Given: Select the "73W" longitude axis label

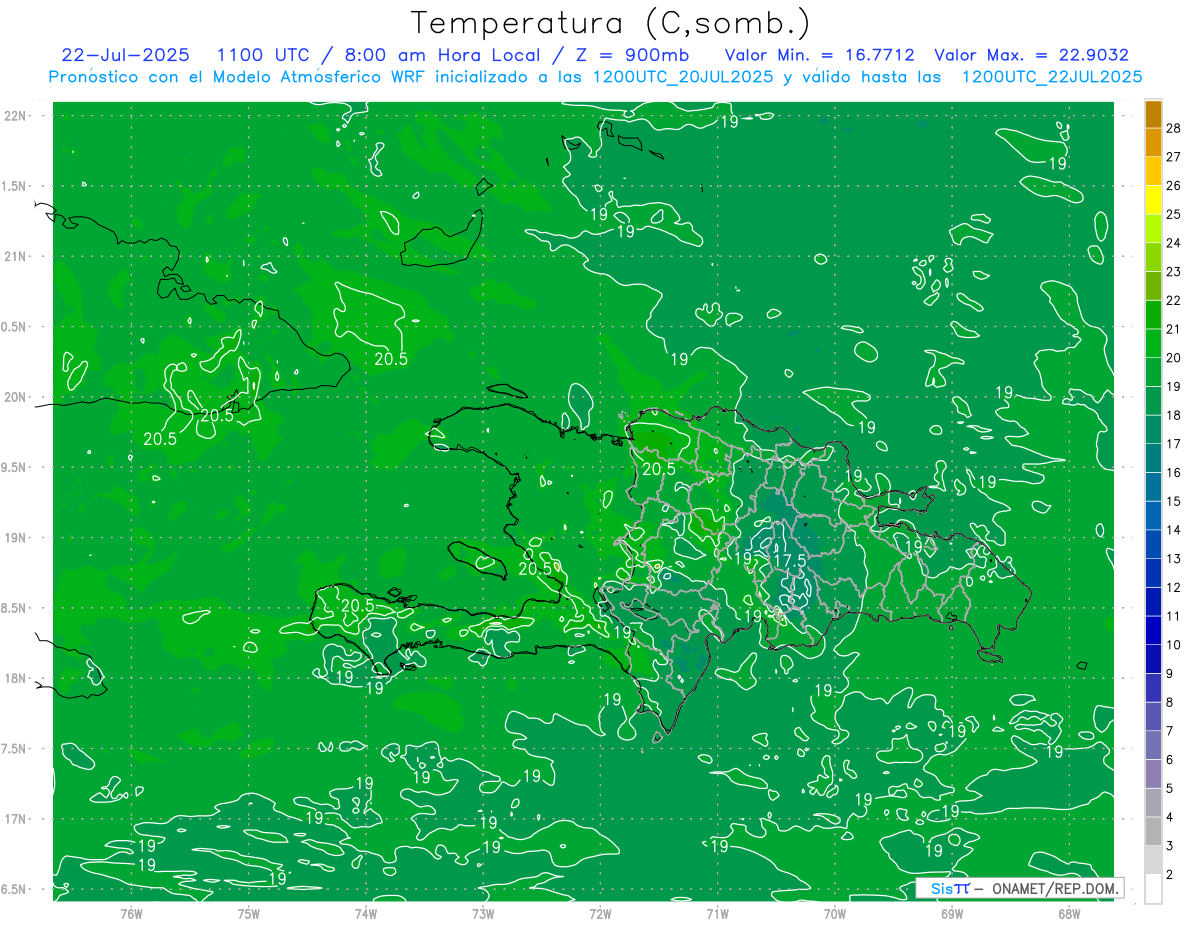Looking at the screenshot, I should 483,913.
